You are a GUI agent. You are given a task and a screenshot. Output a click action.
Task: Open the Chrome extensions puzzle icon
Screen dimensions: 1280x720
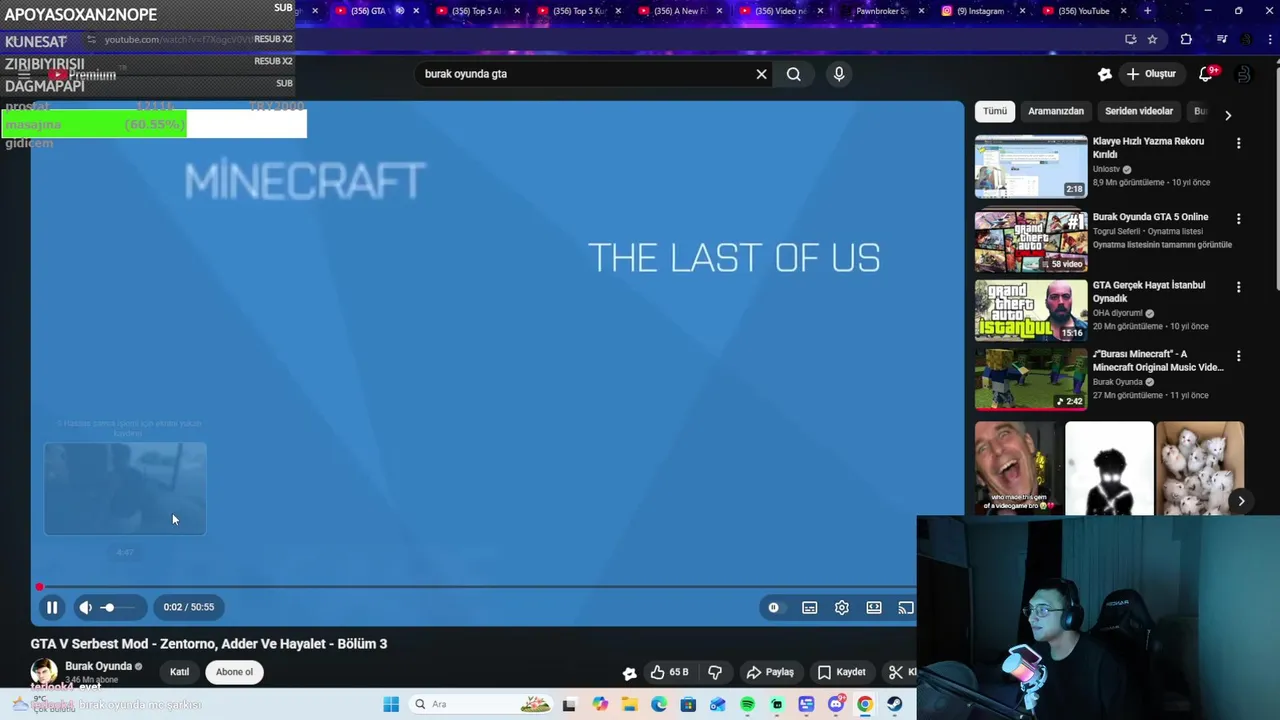pos(1186,40)
